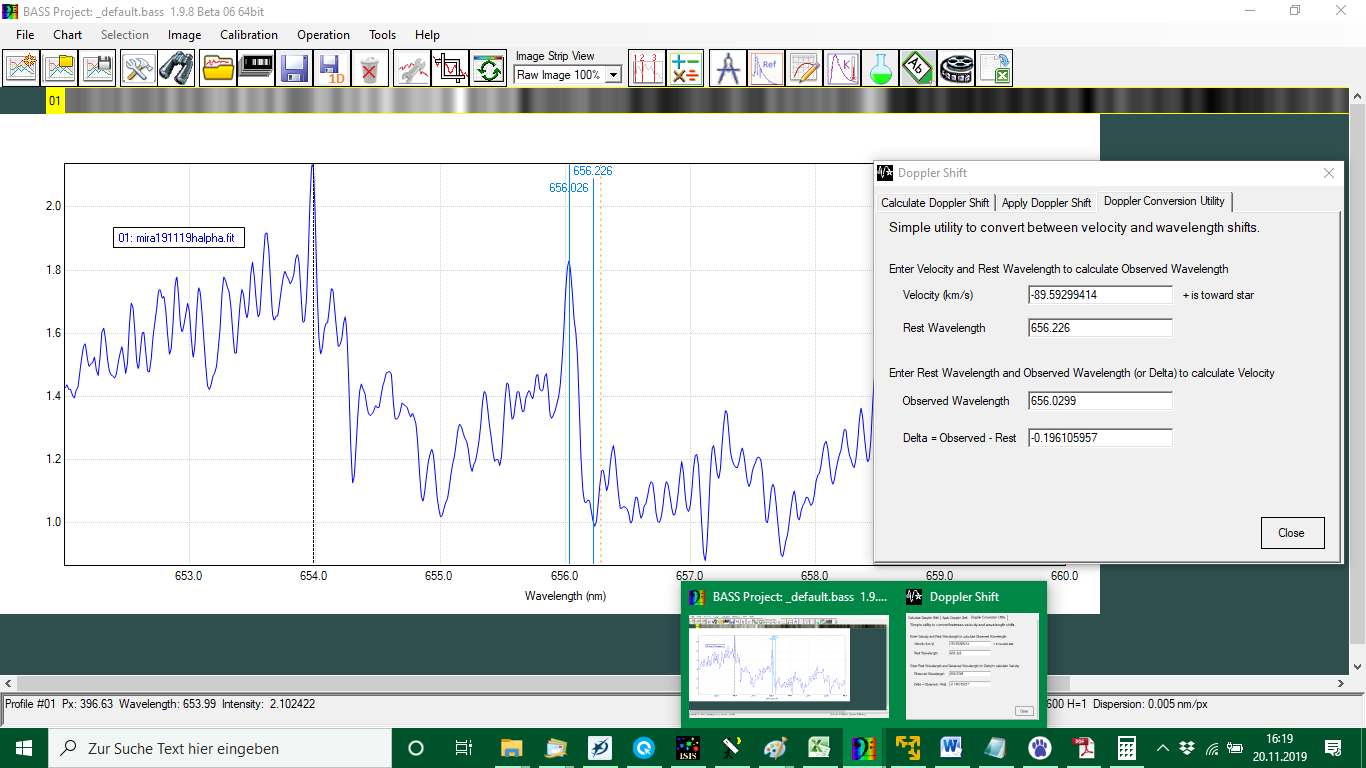
Task: Click the film reel icon
Action: (x=956, y=68)
